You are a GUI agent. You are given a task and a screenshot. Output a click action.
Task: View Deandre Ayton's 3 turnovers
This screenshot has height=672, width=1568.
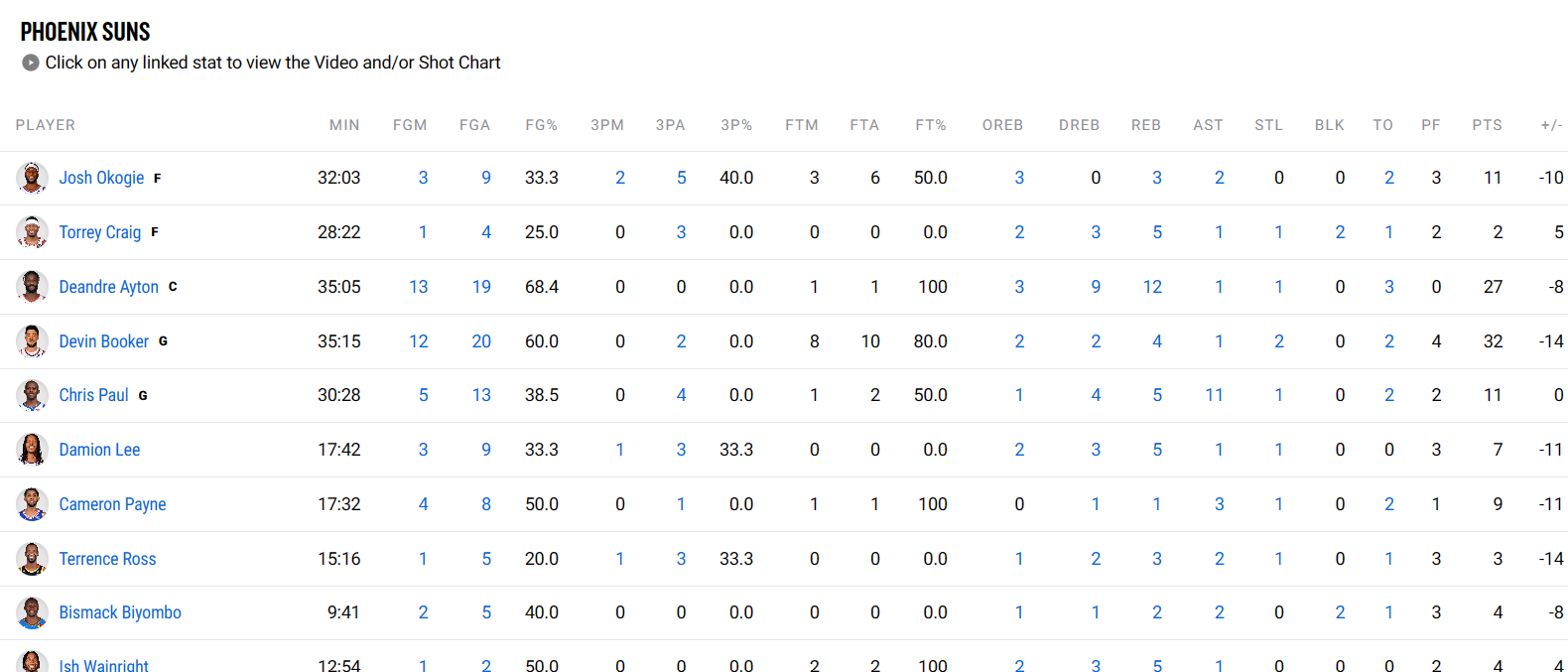click(1389, 287)
